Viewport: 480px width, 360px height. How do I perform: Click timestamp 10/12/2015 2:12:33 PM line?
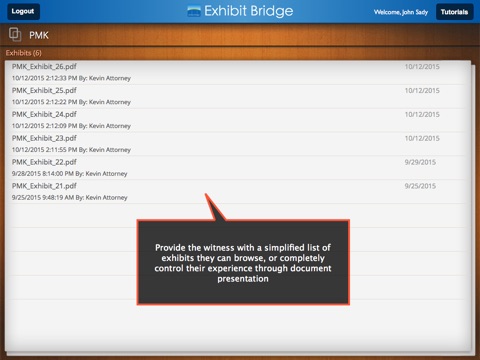pos(71,78)
